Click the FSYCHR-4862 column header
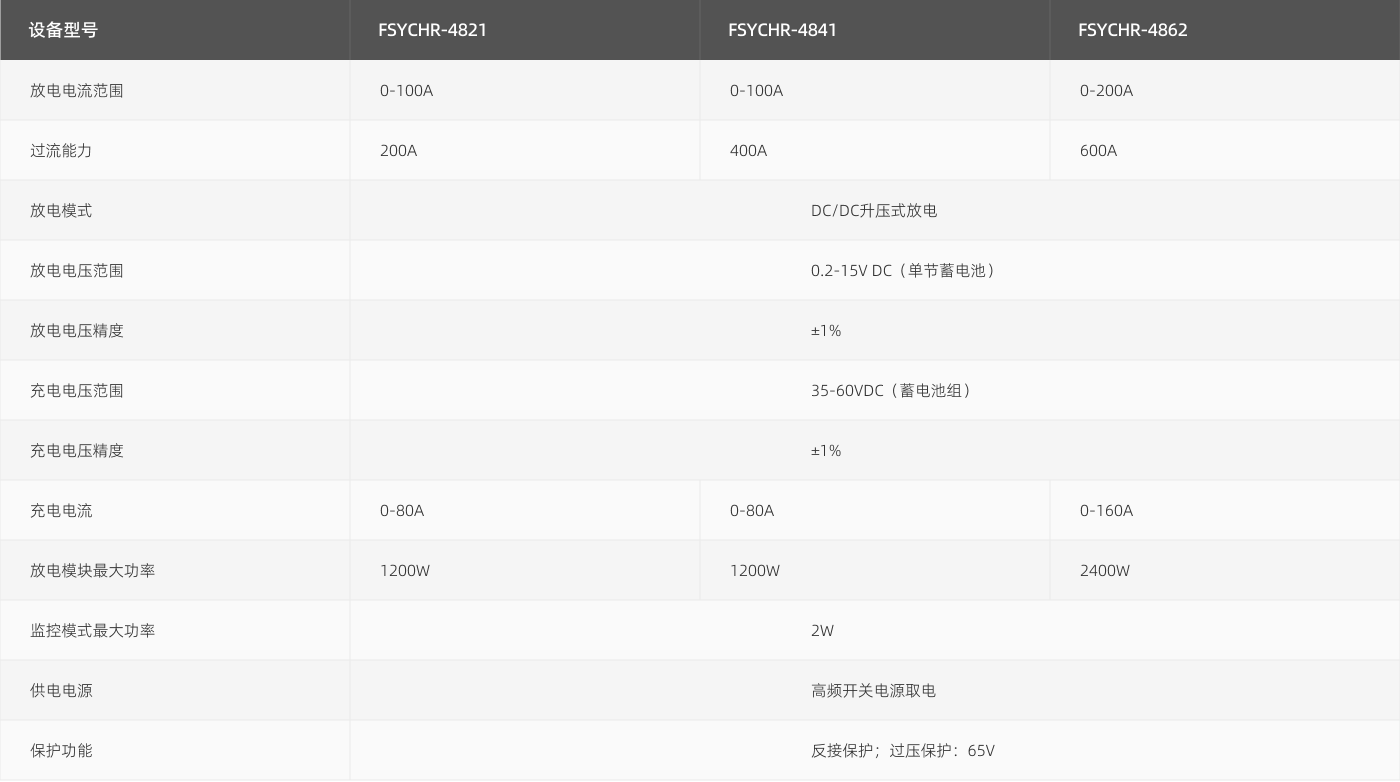 [x=1132, y=30]
